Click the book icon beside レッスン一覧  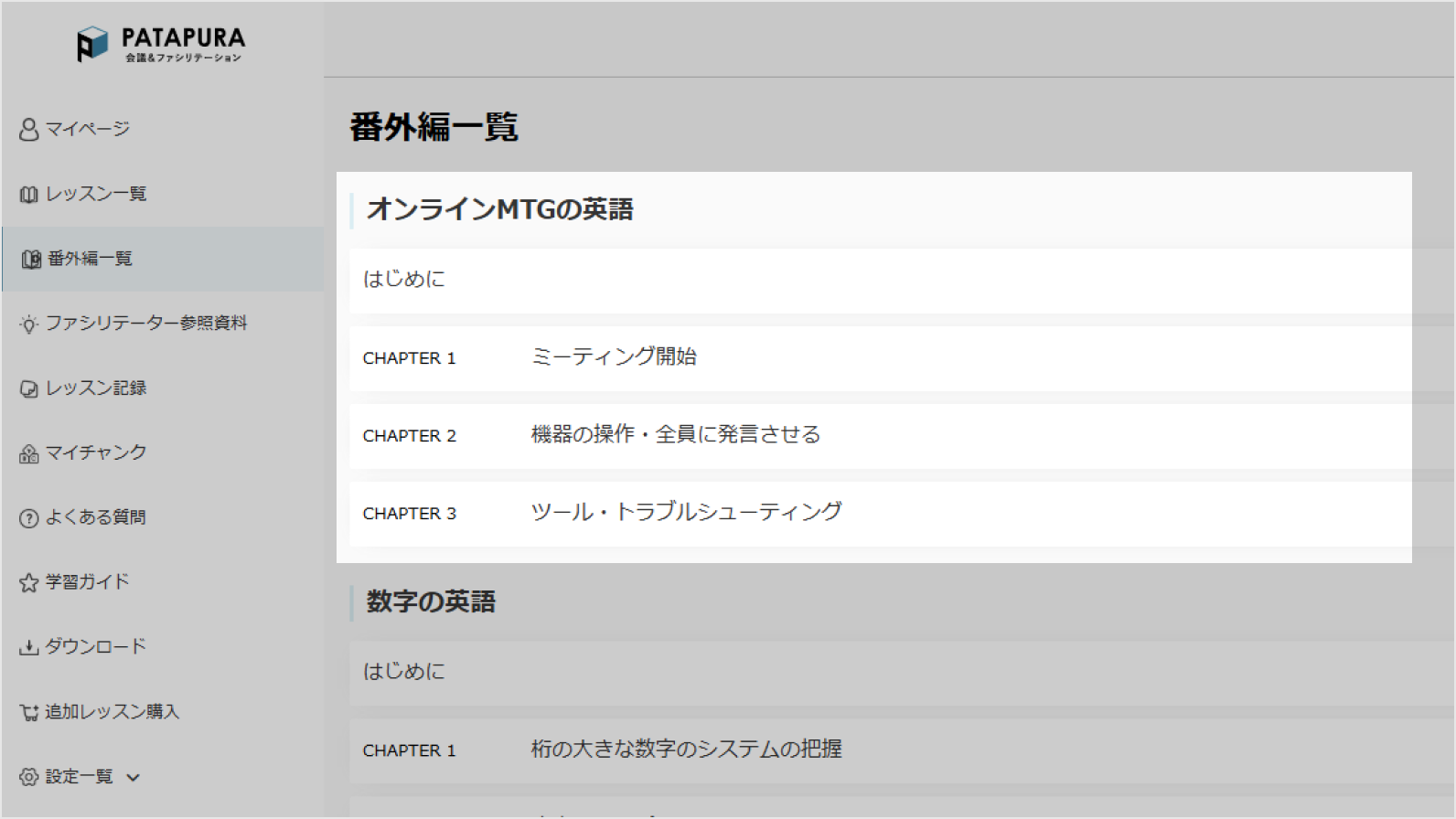tap(29, 195)
